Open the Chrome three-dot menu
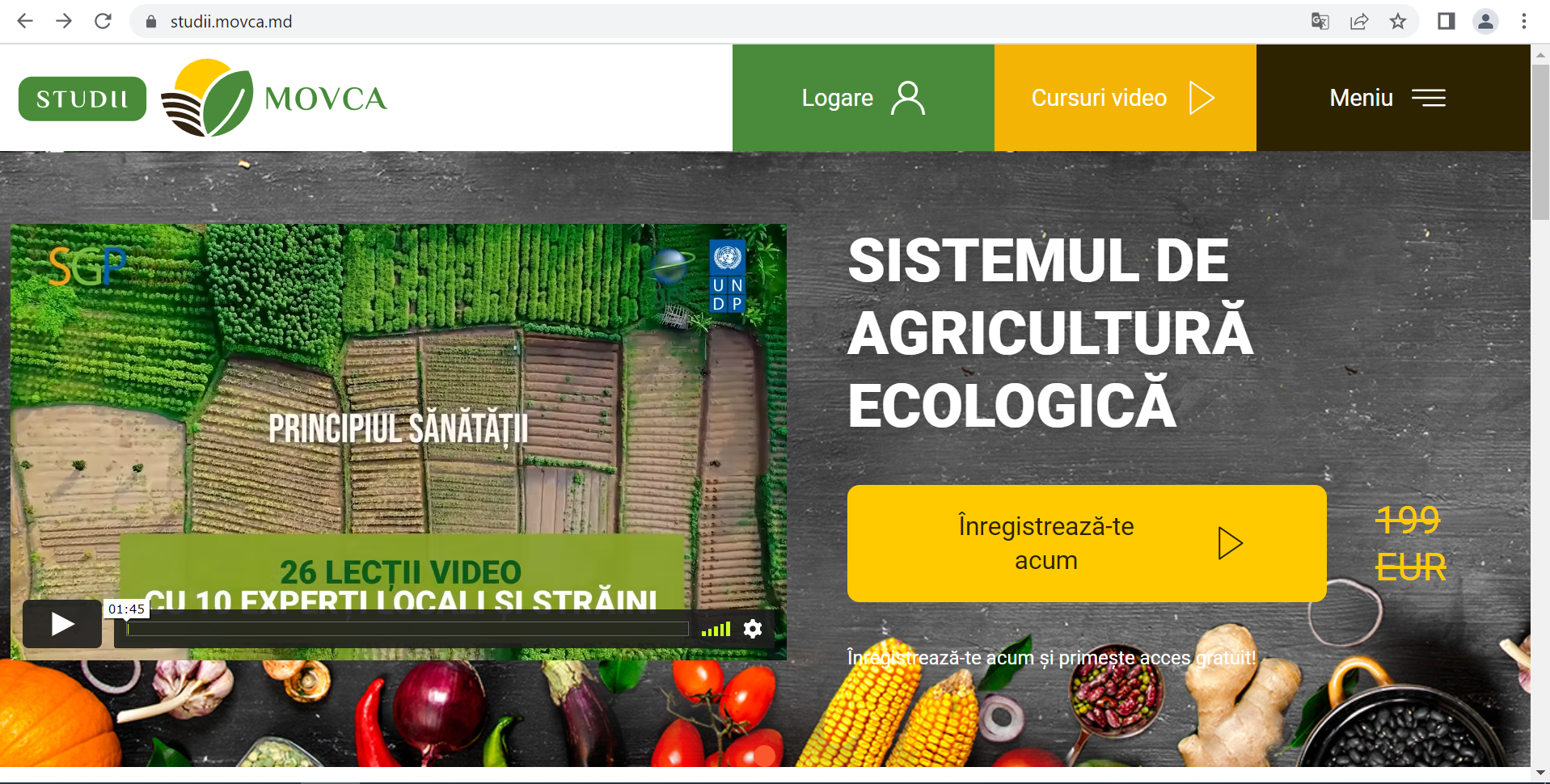 point(1524,21)
